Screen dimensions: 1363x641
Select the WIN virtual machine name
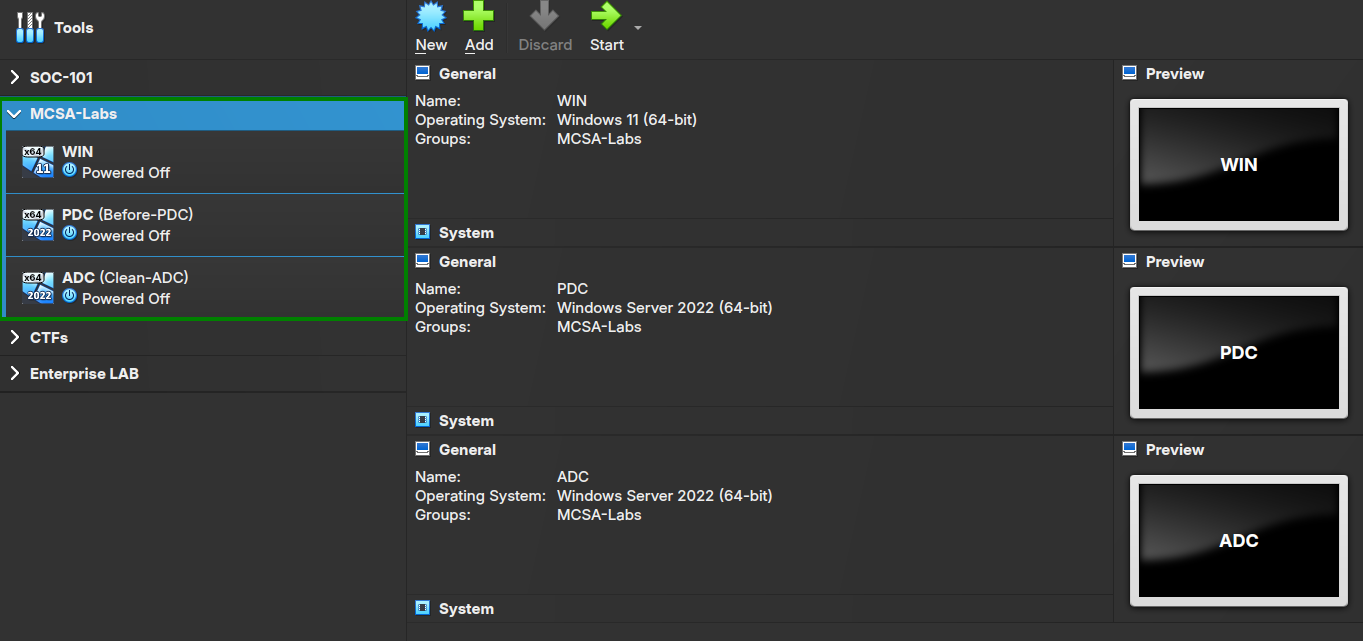tap(78, 152)
